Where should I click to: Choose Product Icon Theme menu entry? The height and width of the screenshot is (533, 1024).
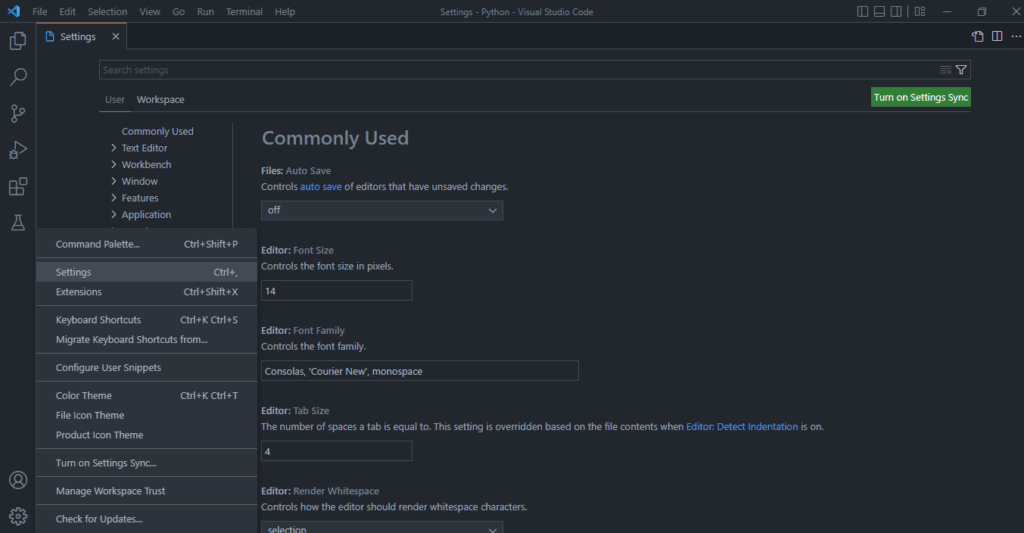[x=147, y=435]
